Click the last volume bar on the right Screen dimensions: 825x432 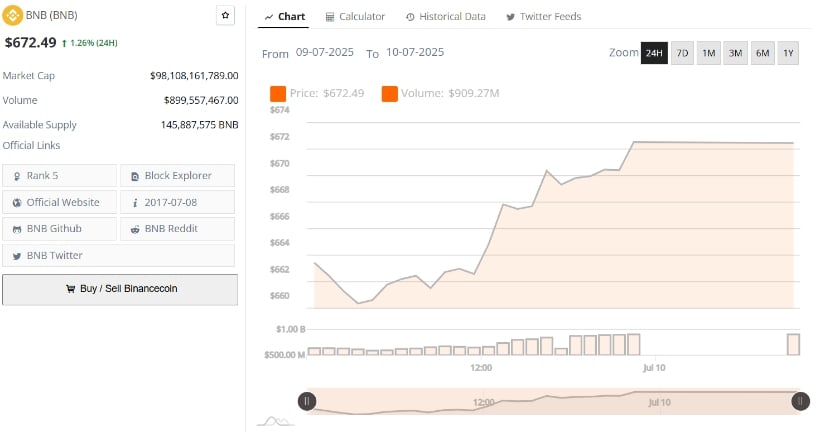coord(793,345)
